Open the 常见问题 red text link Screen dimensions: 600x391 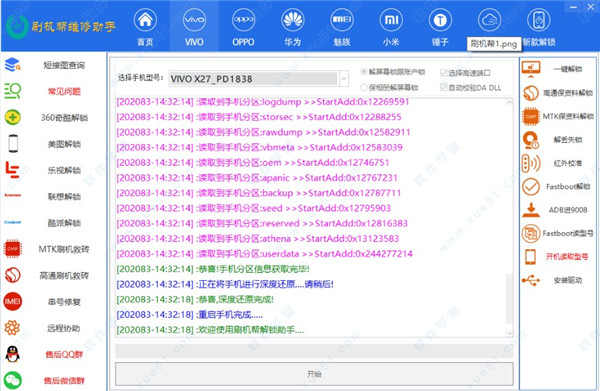tap(64, 91)
